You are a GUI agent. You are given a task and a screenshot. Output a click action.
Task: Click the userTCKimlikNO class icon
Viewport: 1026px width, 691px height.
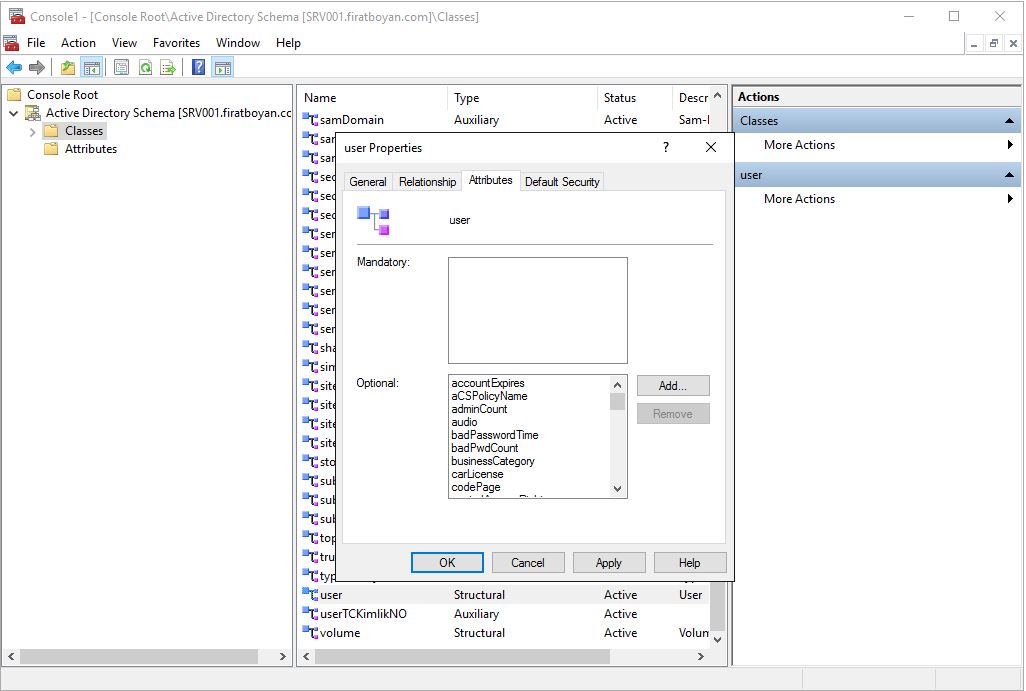tap(310, 613)
